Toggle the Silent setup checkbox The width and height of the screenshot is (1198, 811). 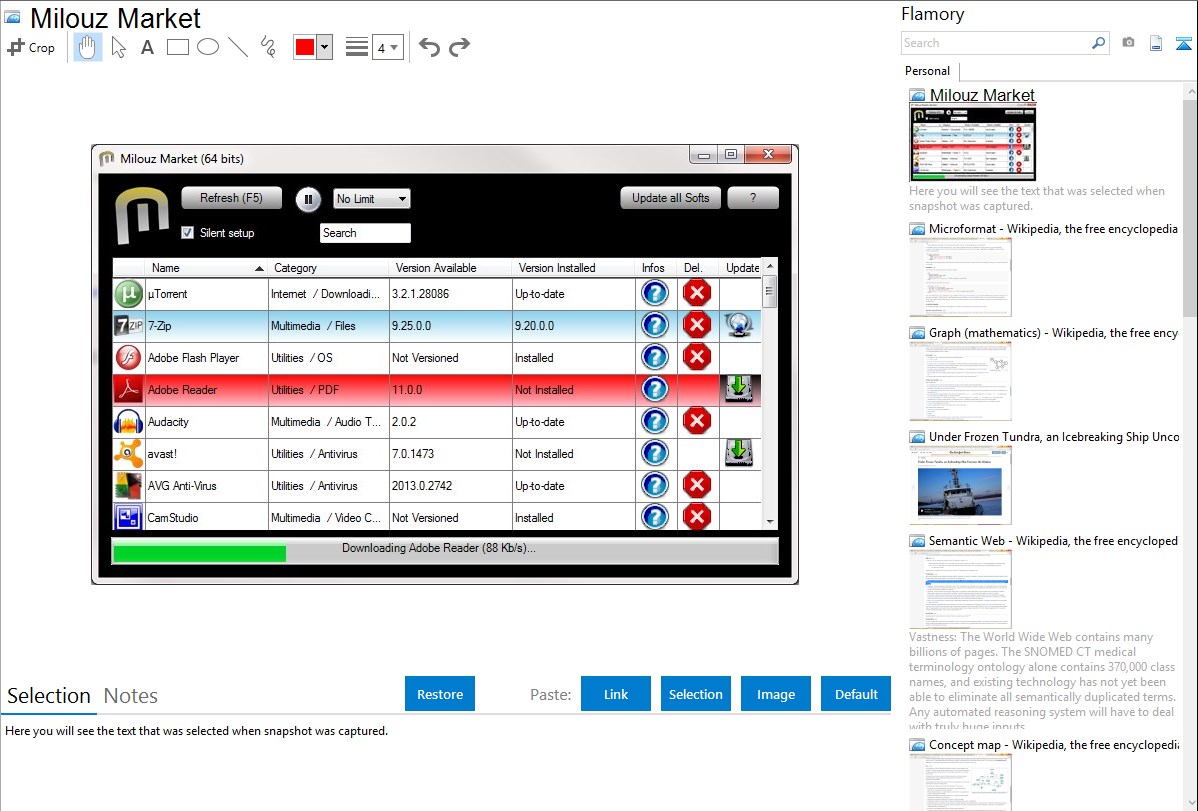(187, 232)
